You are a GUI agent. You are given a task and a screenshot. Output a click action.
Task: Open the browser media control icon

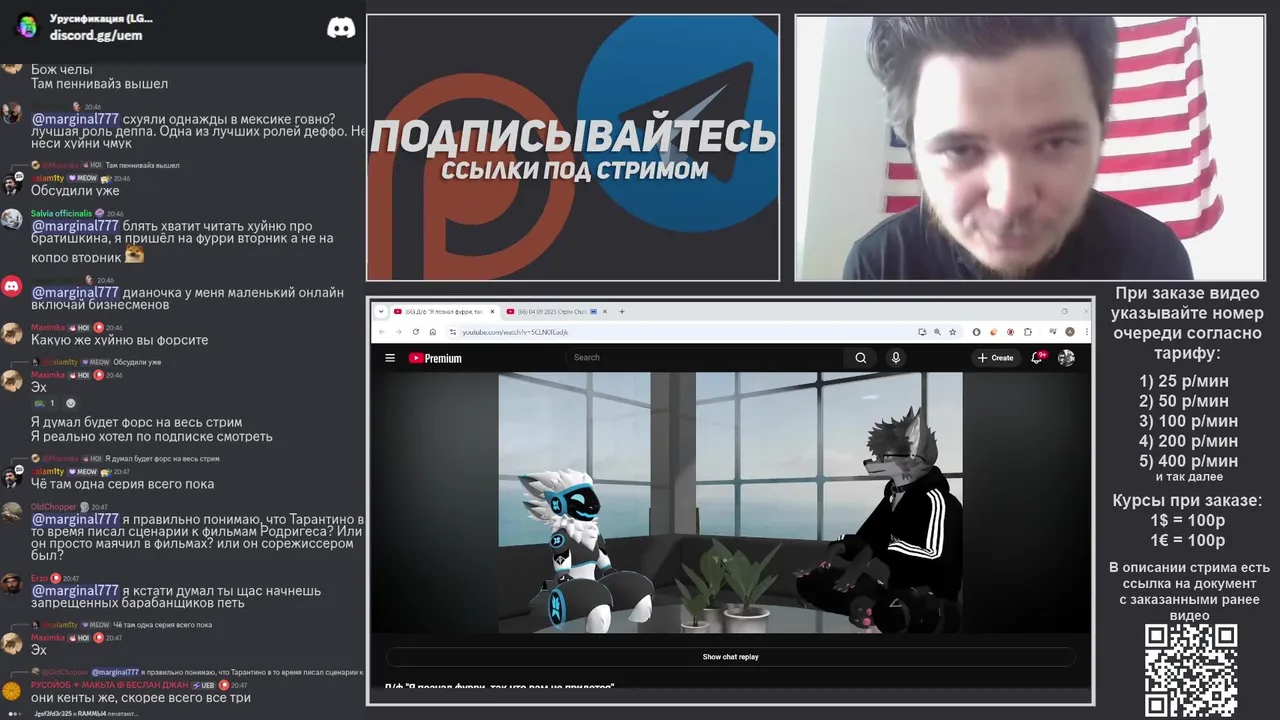tap(1053, 332)
